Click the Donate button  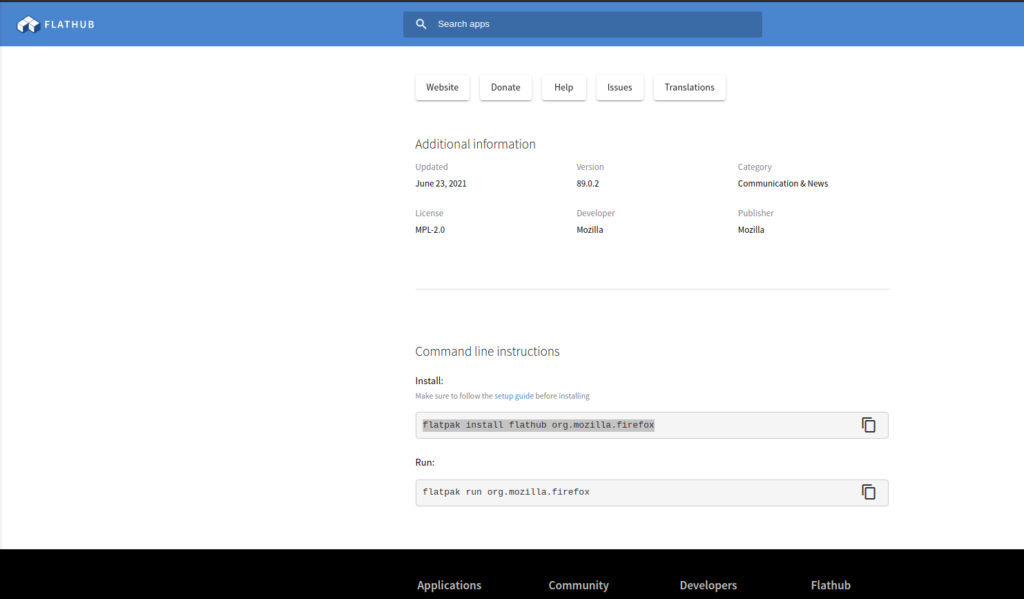[x=505, y=88]
